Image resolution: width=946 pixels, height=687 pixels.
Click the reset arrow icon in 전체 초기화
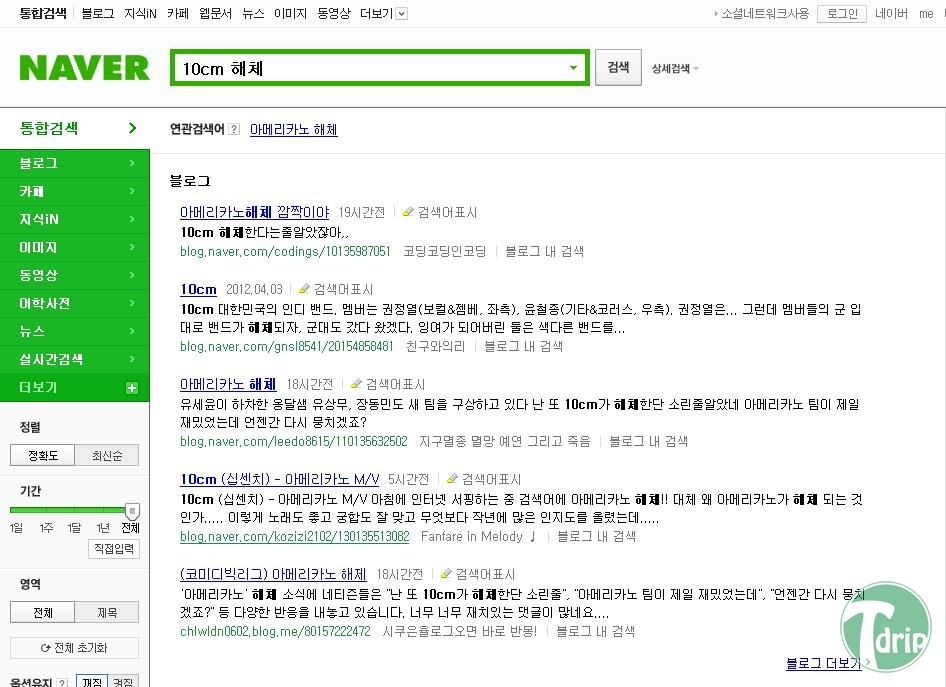pos(45,648)
